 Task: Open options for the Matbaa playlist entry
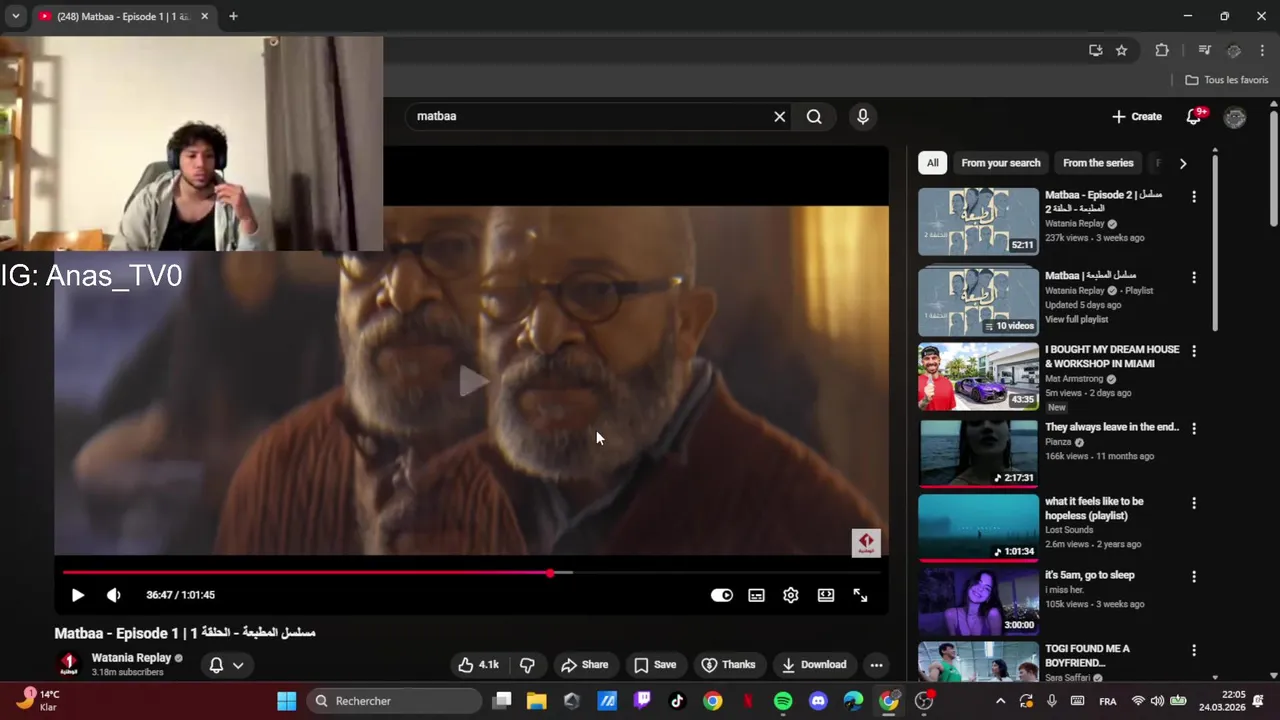pos(1193,277)
